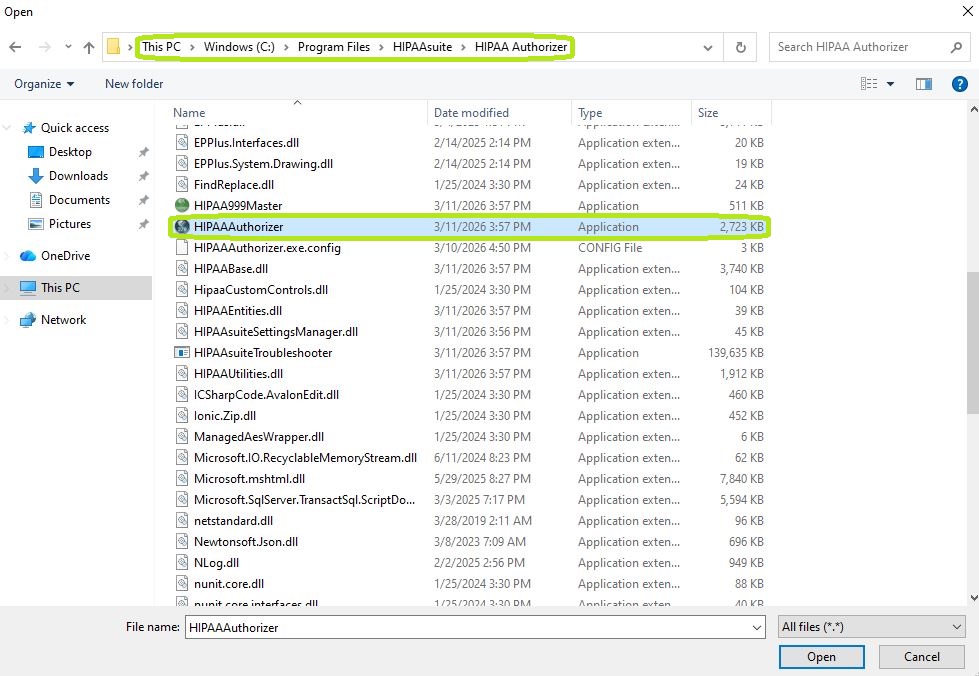Viewport: 979px width, 676px height.
Task: Select the HIPAABase.dll file
Action: pos(230,269)
